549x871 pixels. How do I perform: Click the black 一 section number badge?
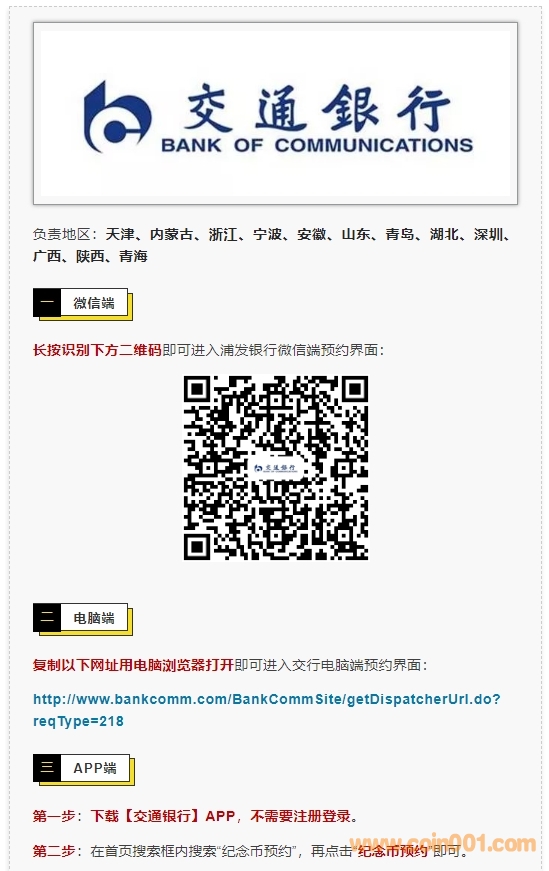pos(47,303)
